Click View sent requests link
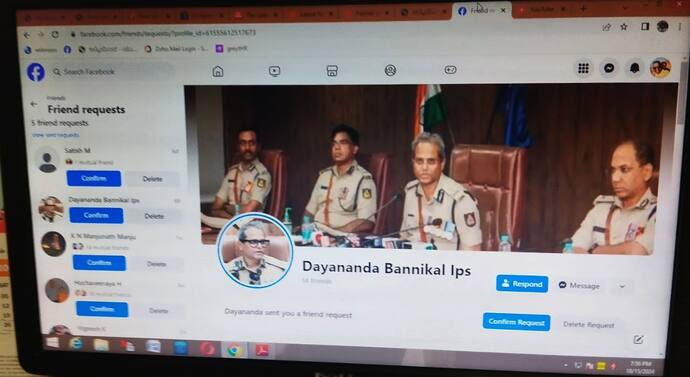 tap(56, 135)
